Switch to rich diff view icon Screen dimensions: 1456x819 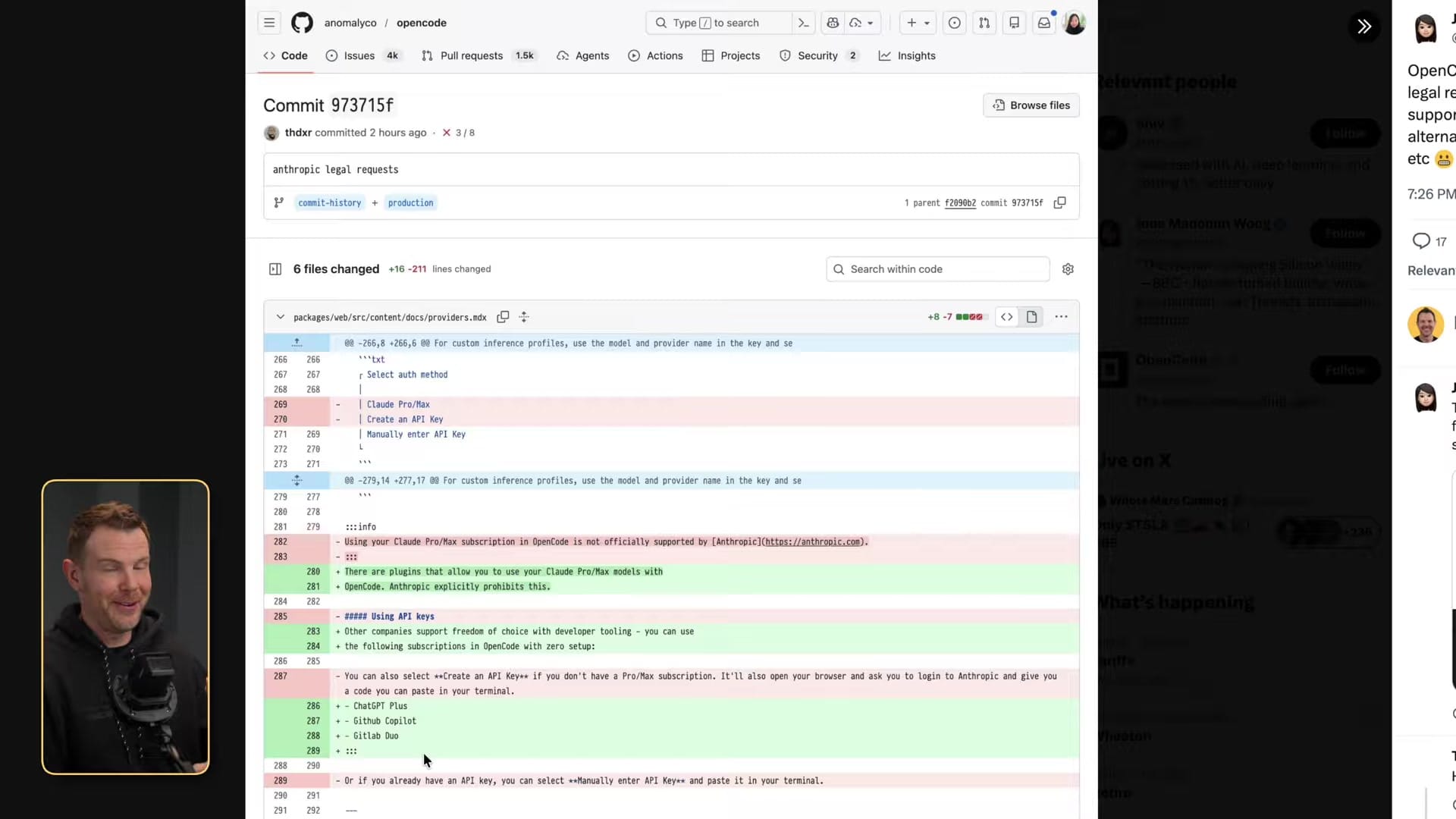pyautogui.click(x=1032, y=317)
